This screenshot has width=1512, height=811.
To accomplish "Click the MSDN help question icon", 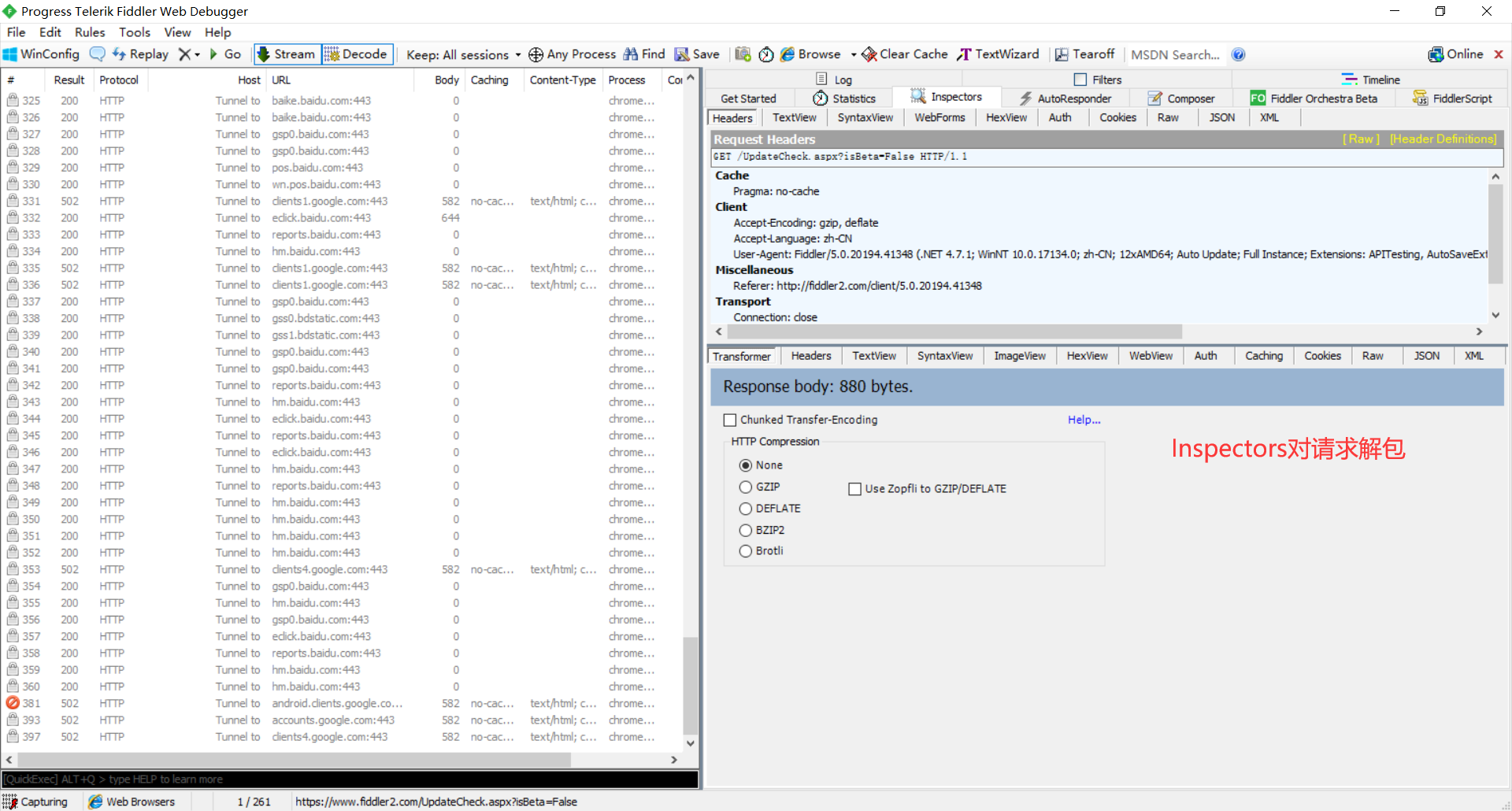I will click(1239, 54).
